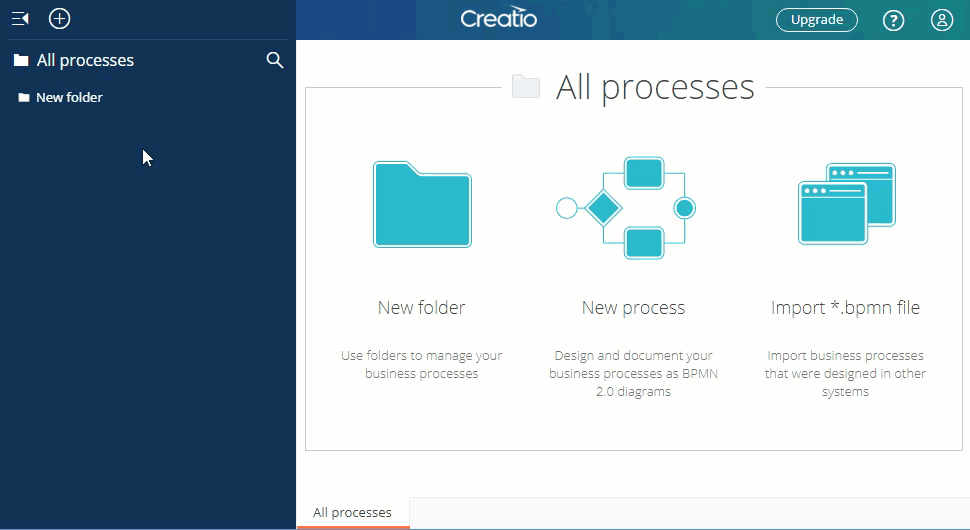
Task: Open the New folder sidebar item
Action: tap(69, 97)
